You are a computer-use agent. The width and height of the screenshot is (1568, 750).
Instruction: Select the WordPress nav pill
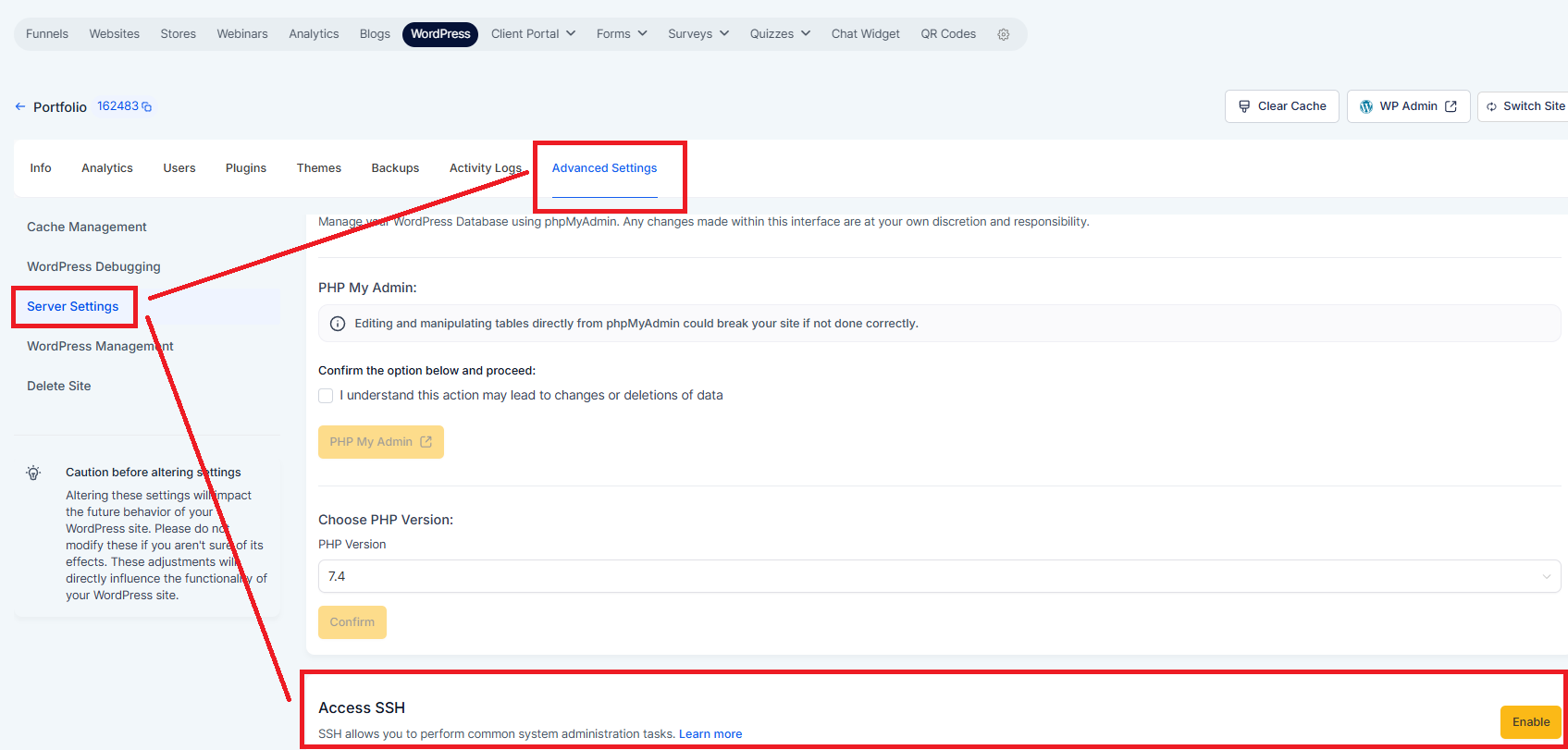440,34
